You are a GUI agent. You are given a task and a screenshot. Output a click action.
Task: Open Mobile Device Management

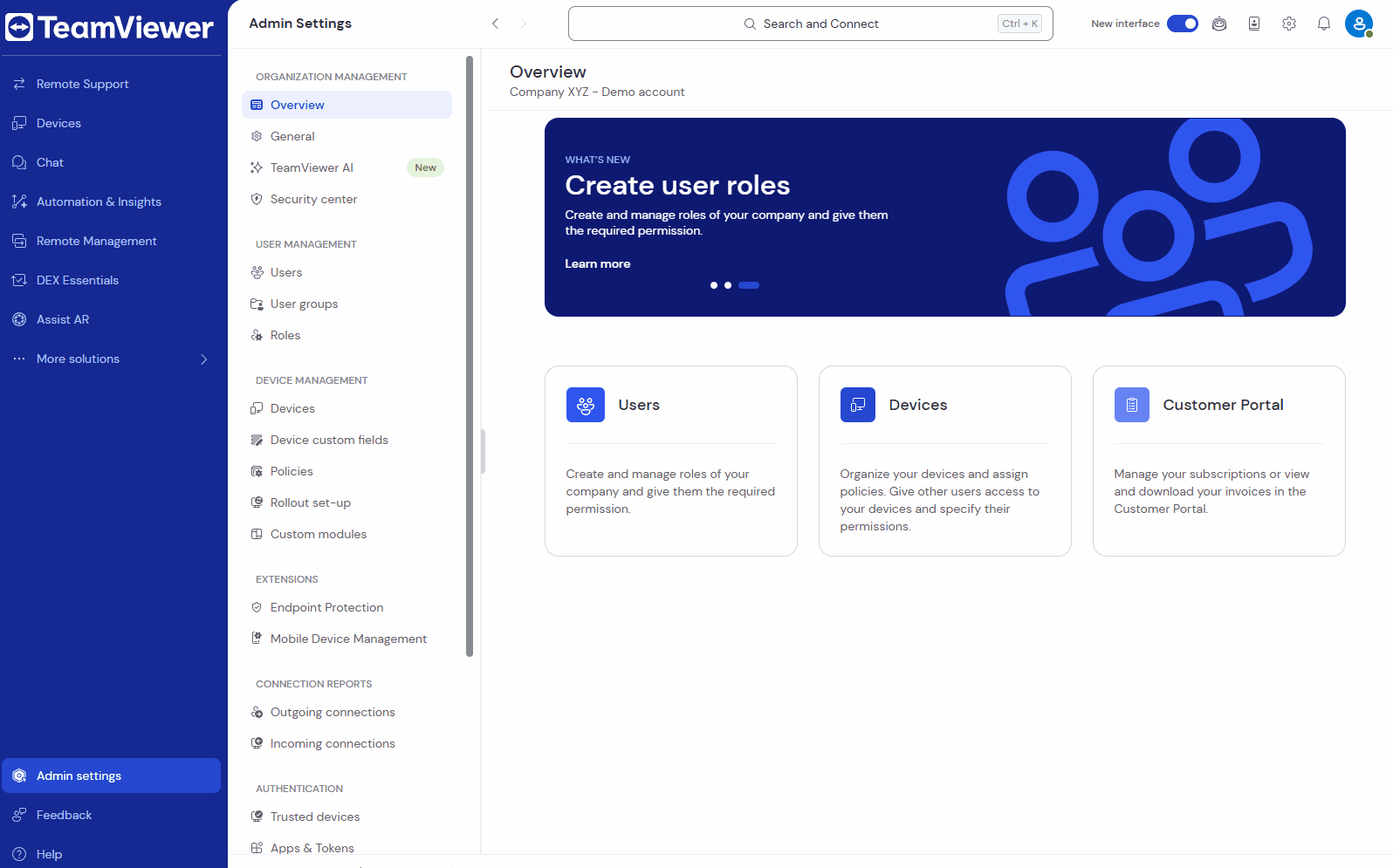click(347, 639)
